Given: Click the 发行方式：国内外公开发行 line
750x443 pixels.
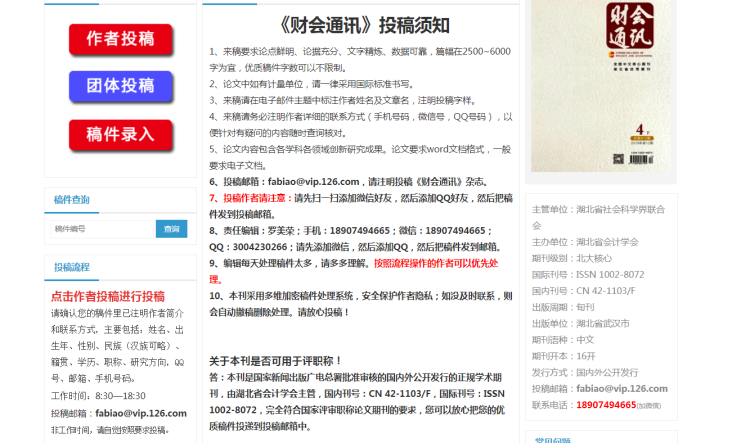Looking at the screenshot, I should (x=585, y=372).
